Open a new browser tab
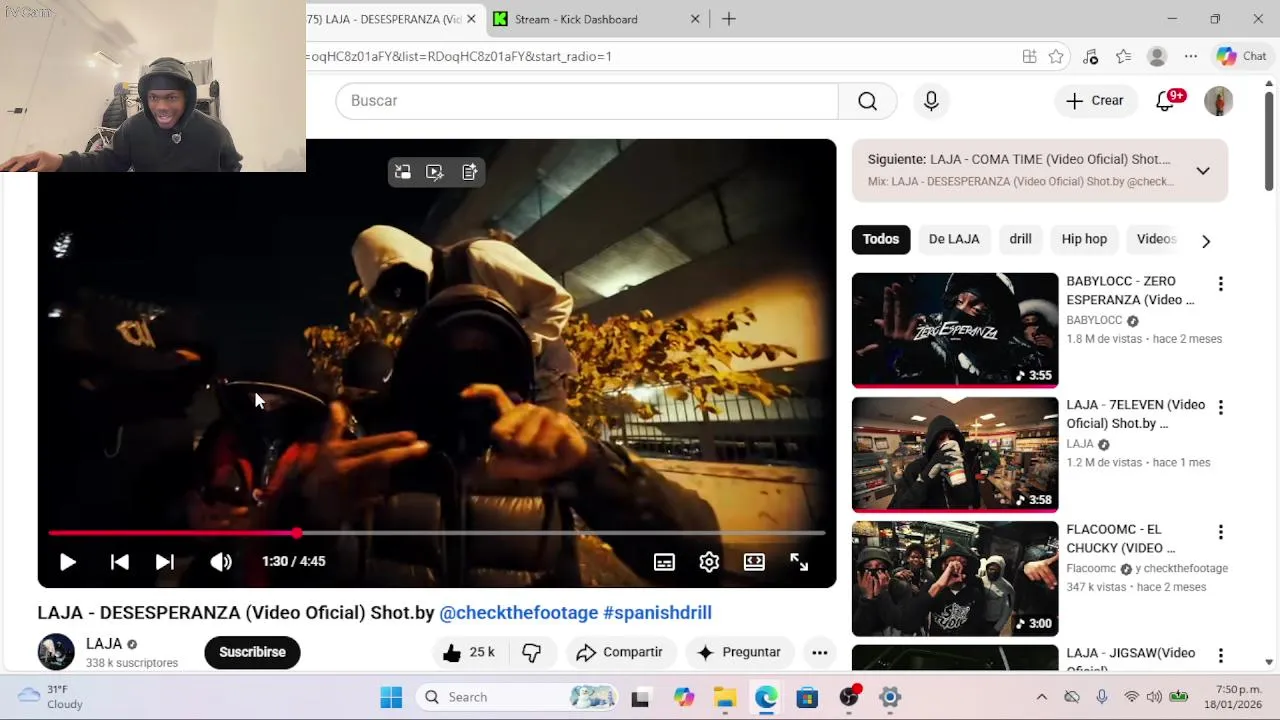Viewport: 1280px width, 720px height. coord(729,19)
